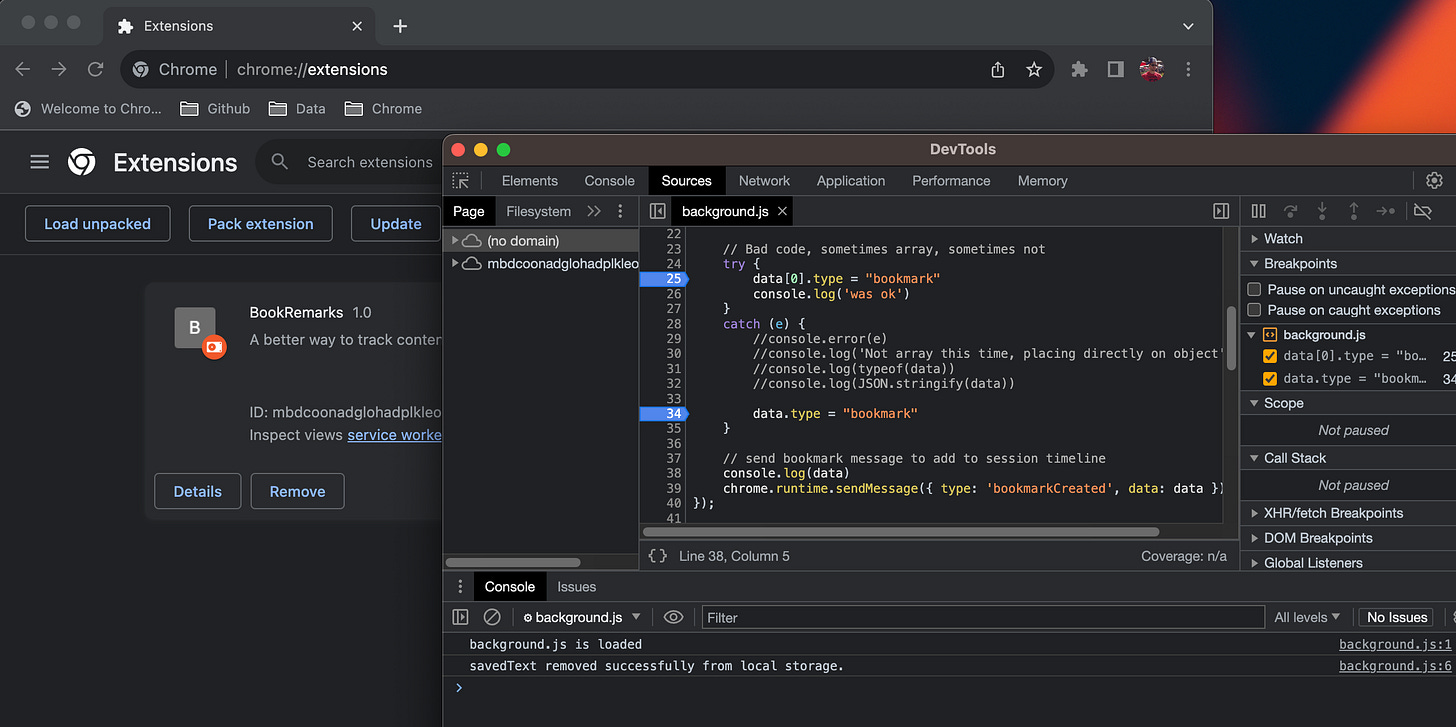Image resolution: width=1456 pixels, height=727 pixels.
Task: Enable Pause on caught exceptions
Action: point(1254,310)
